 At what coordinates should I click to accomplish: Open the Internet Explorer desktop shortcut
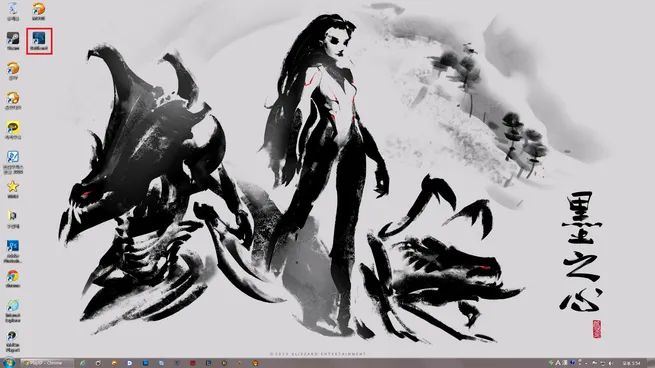click(x=13, y=311)
